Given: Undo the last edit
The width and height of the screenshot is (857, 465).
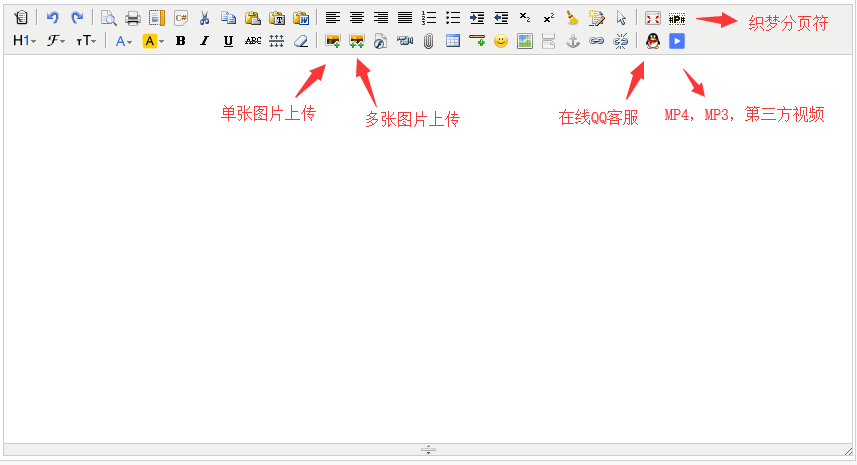Looking at the screenshot, I should pyautogui.click(x=52, y=17).
